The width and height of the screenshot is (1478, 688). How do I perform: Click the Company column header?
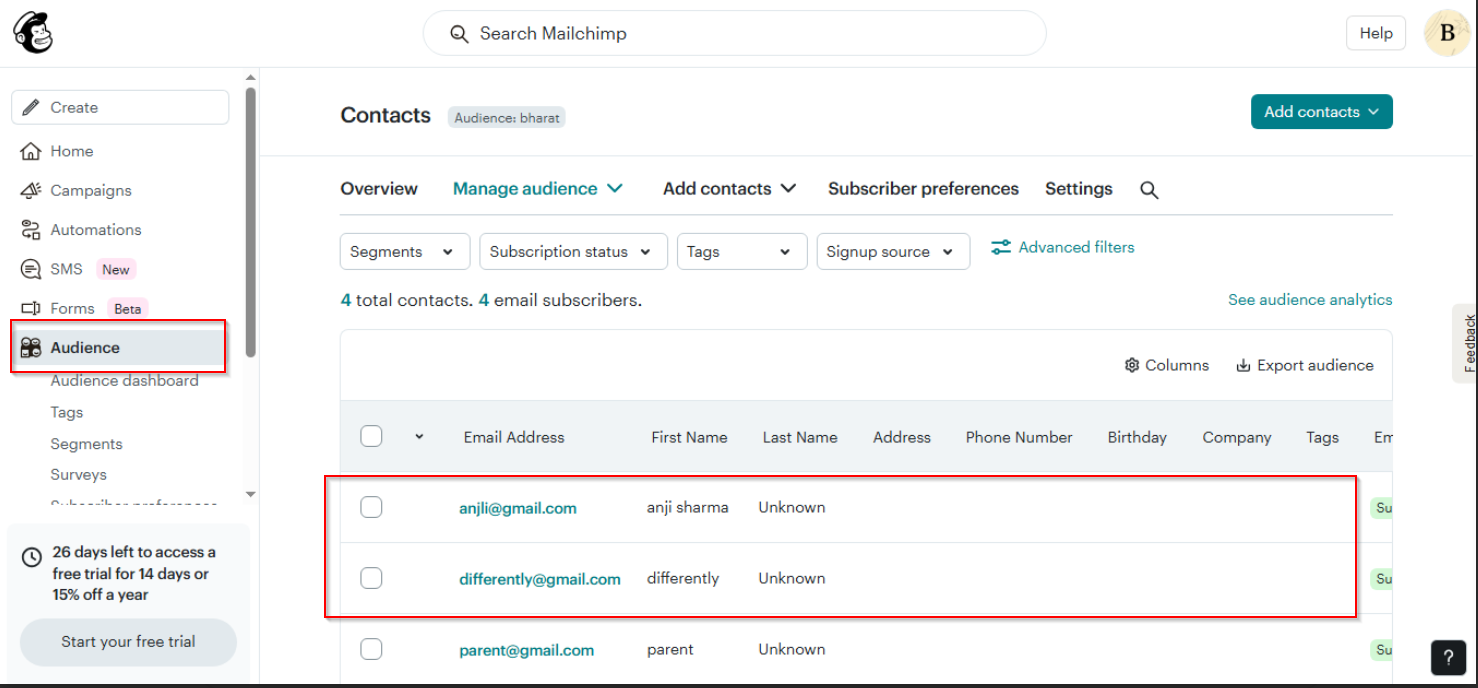pyautogui.click(x=1237, y=437)
